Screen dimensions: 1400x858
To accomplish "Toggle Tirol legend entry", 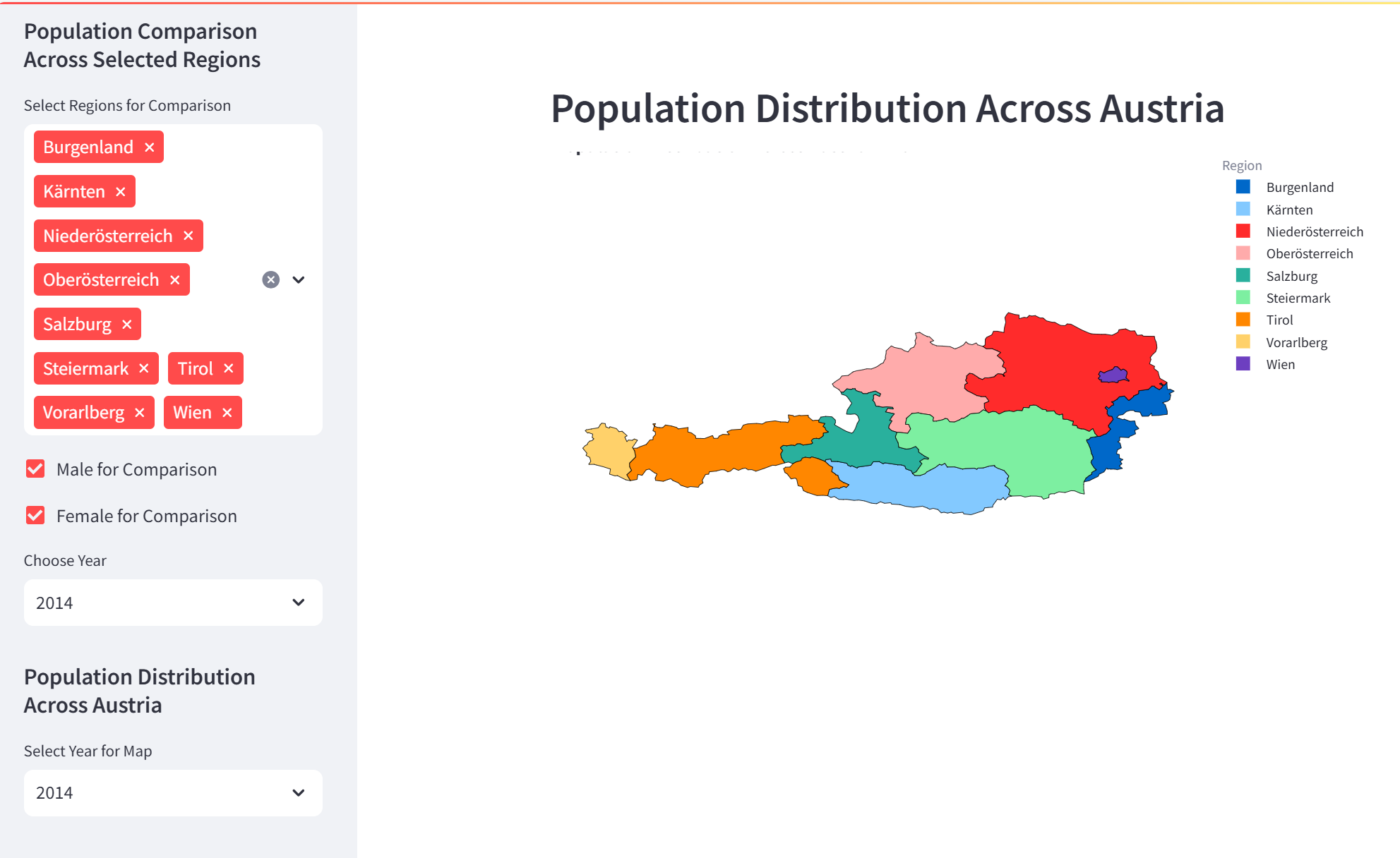I will pos(1264,320).
